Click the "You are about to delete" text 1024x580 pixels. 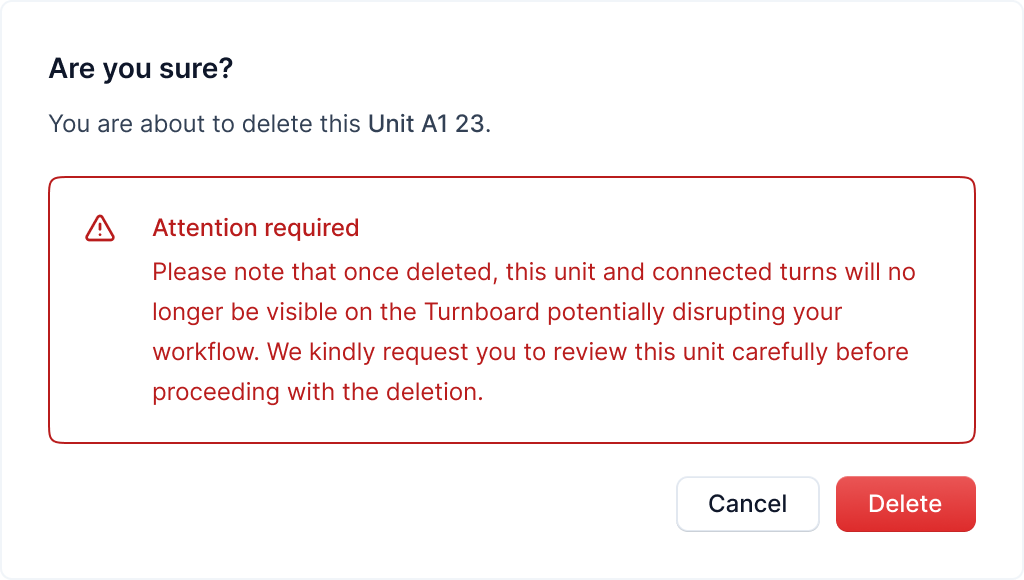(181, 125)
